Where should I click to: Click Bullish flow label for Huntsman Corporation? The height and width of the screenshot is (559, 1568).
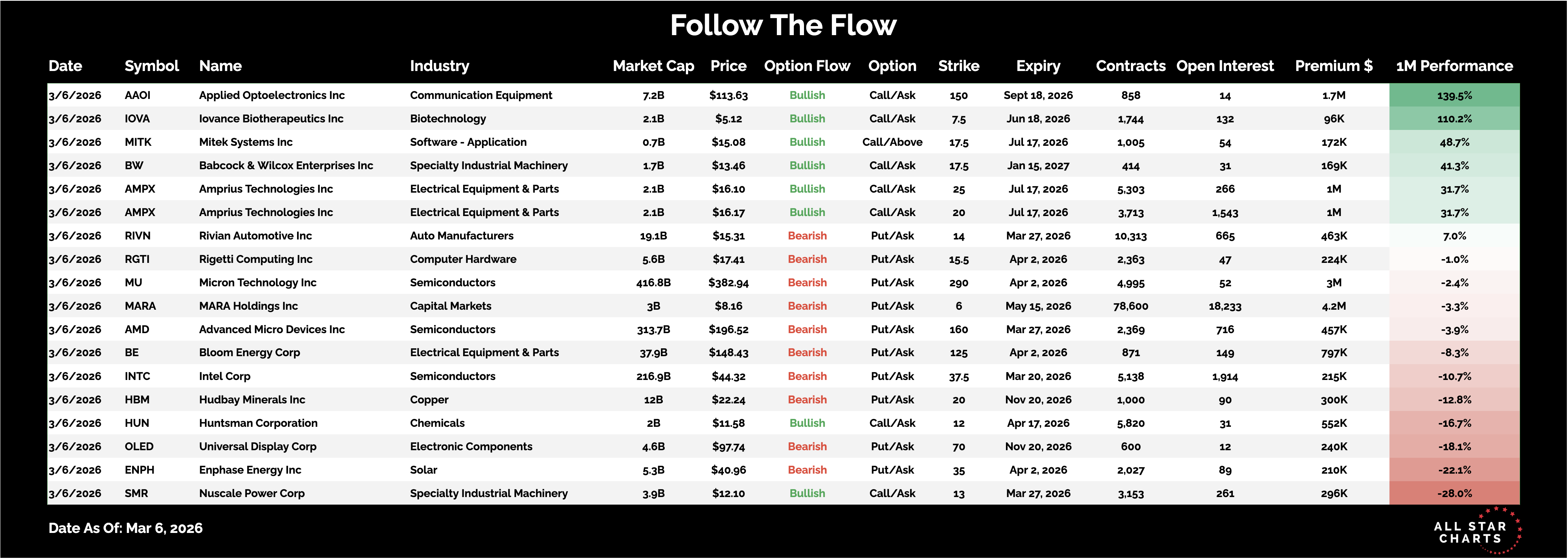point(807,423)
